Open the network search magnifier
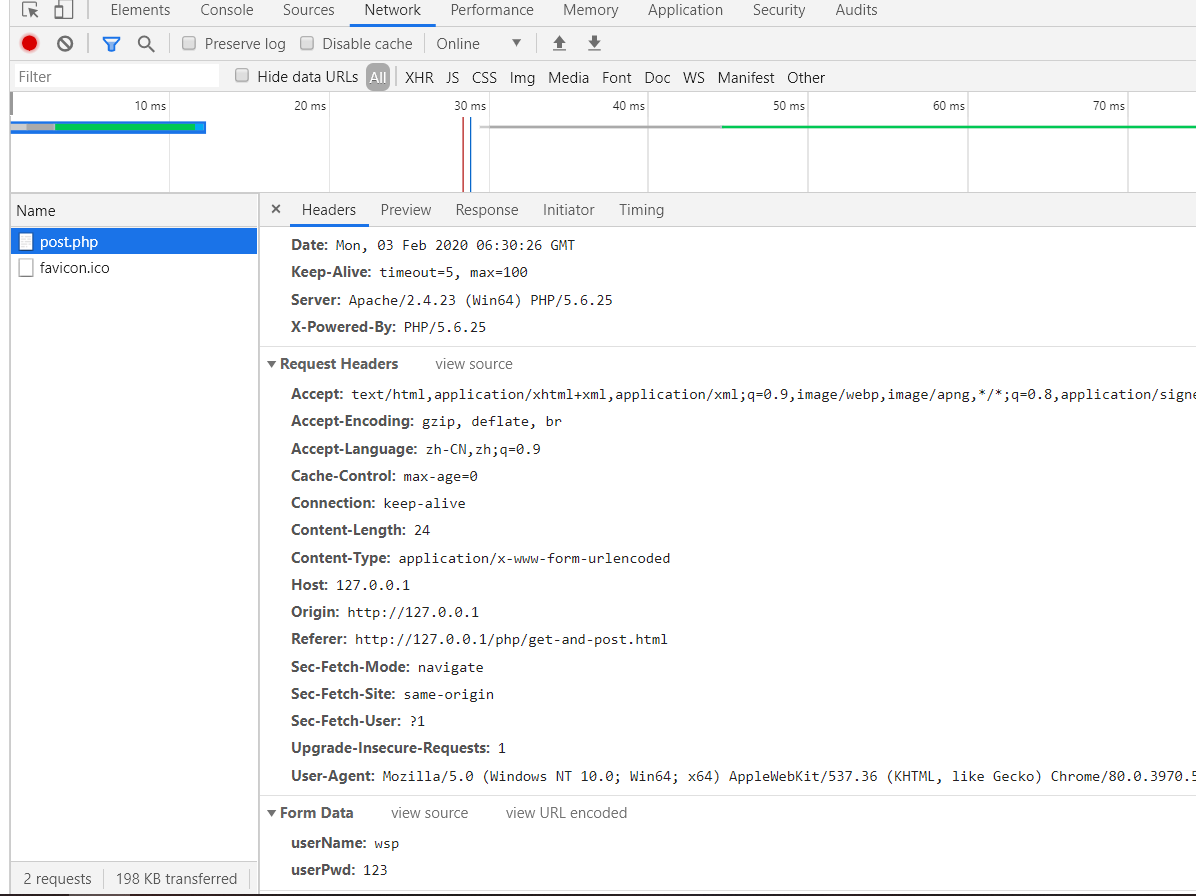The image size is (1196, 896). [146, 44]
